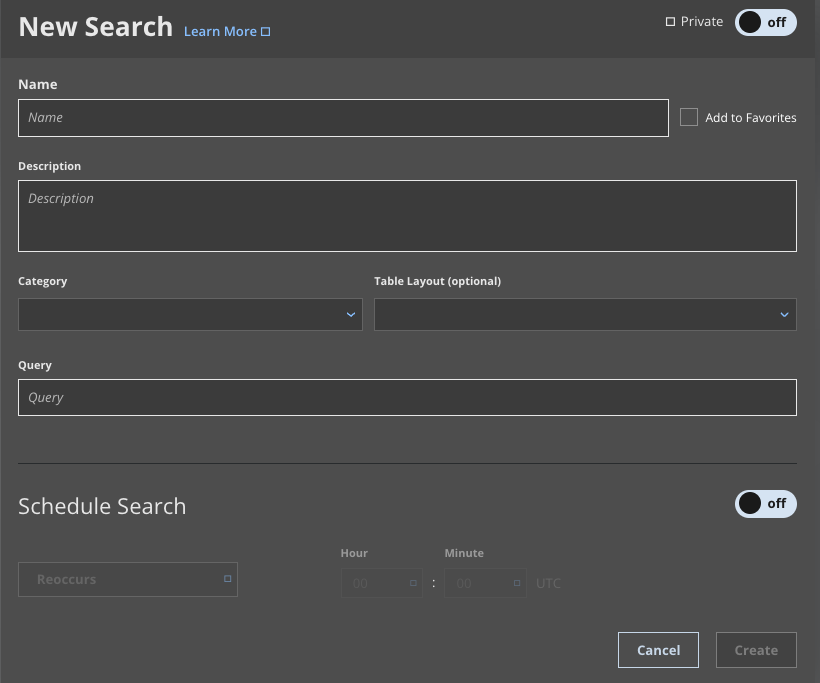Open the Reoccurs dropdown
The height and width of the screenshot is (683, 820).
128,579
